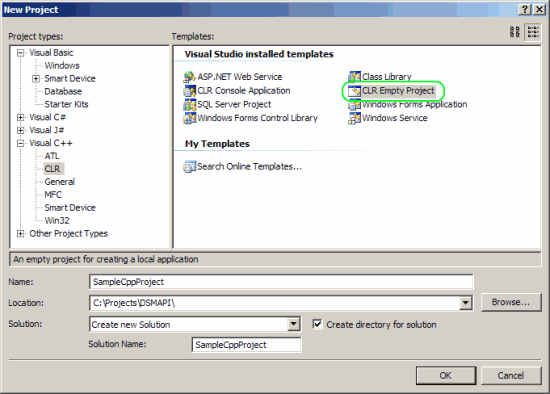This screenshot has width=550, height=394.
Task: Toggle Create directory for solution checkbox
Action: [317, 324]
